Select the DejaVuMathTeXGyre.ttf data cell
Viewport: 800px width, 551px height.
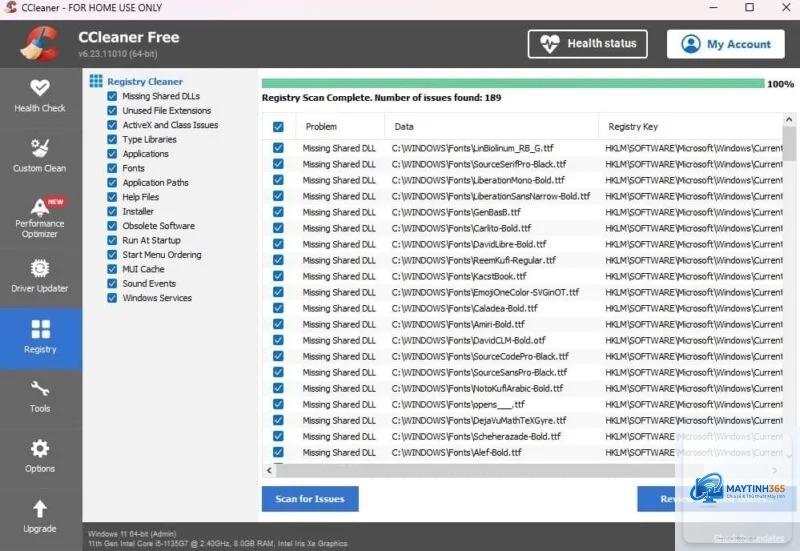coord(479,420)
